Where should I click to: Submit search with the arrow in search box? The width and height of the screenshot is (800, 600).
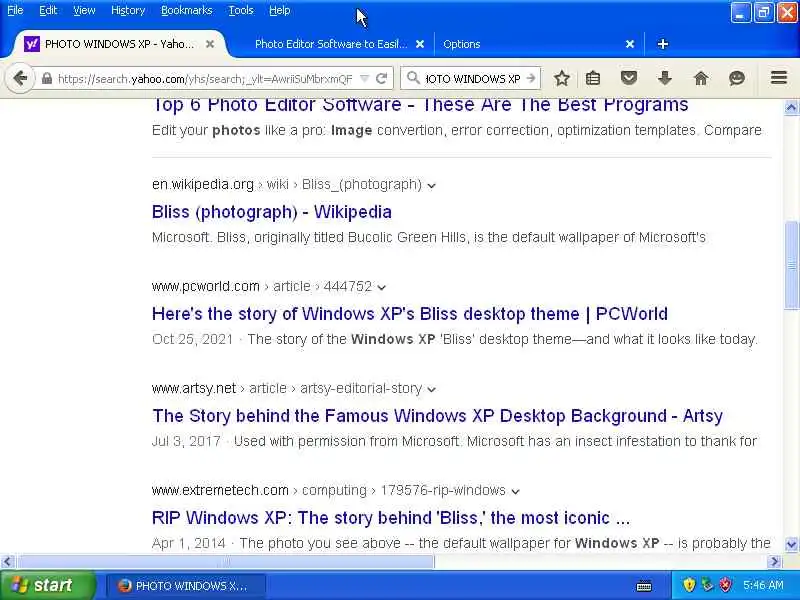(531, 79)
